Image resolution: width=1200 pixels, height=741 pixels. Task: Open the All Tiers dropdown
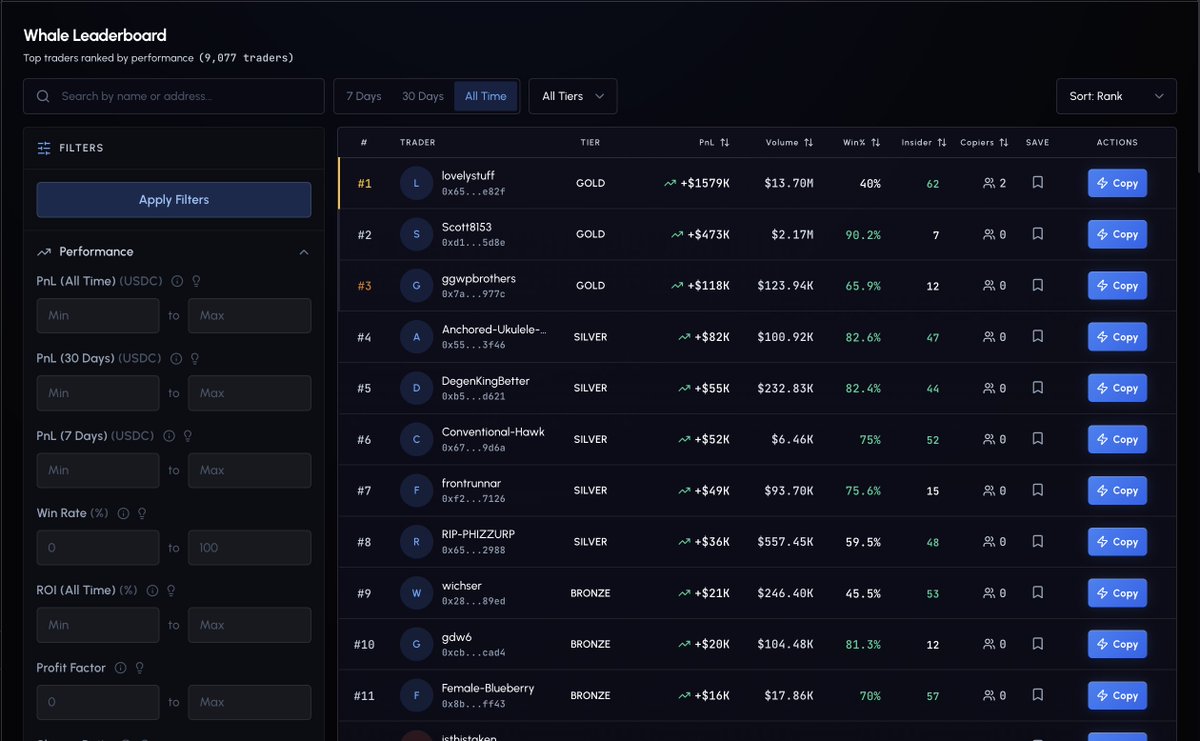pos(573,96)
